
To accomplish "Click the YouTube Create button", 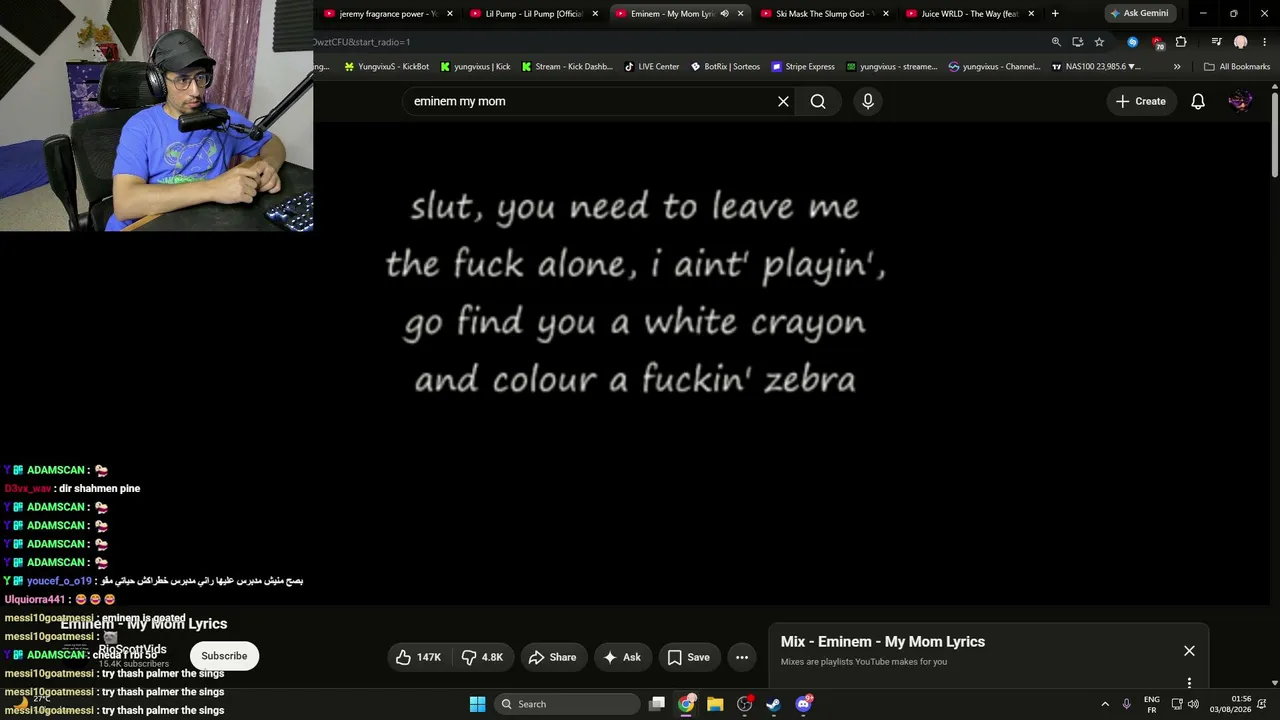I will pos(1141,101).
